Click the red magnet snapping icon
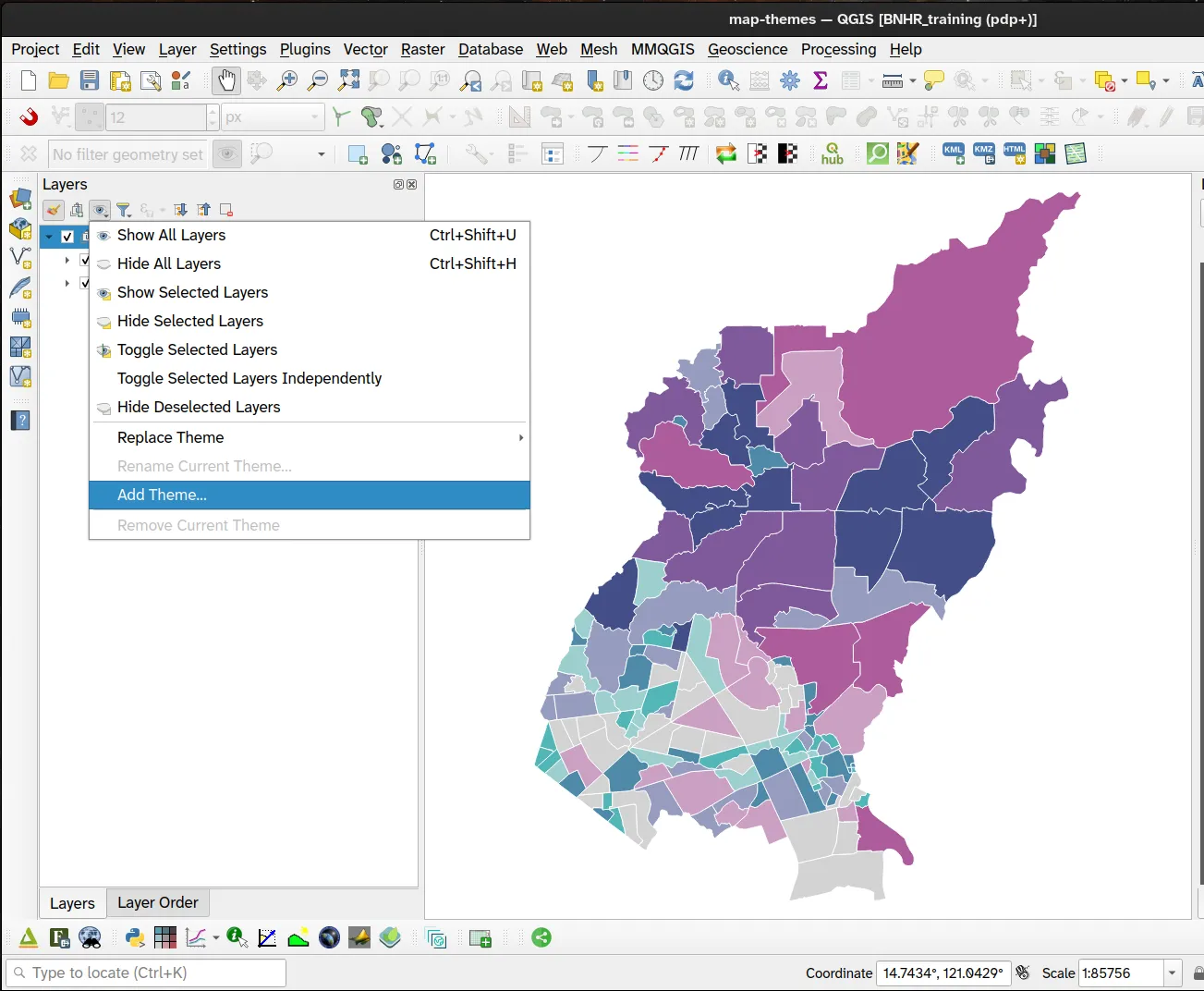Image resolution: width=1204 pixels, height=991 pixels. [x=29, y=117]
